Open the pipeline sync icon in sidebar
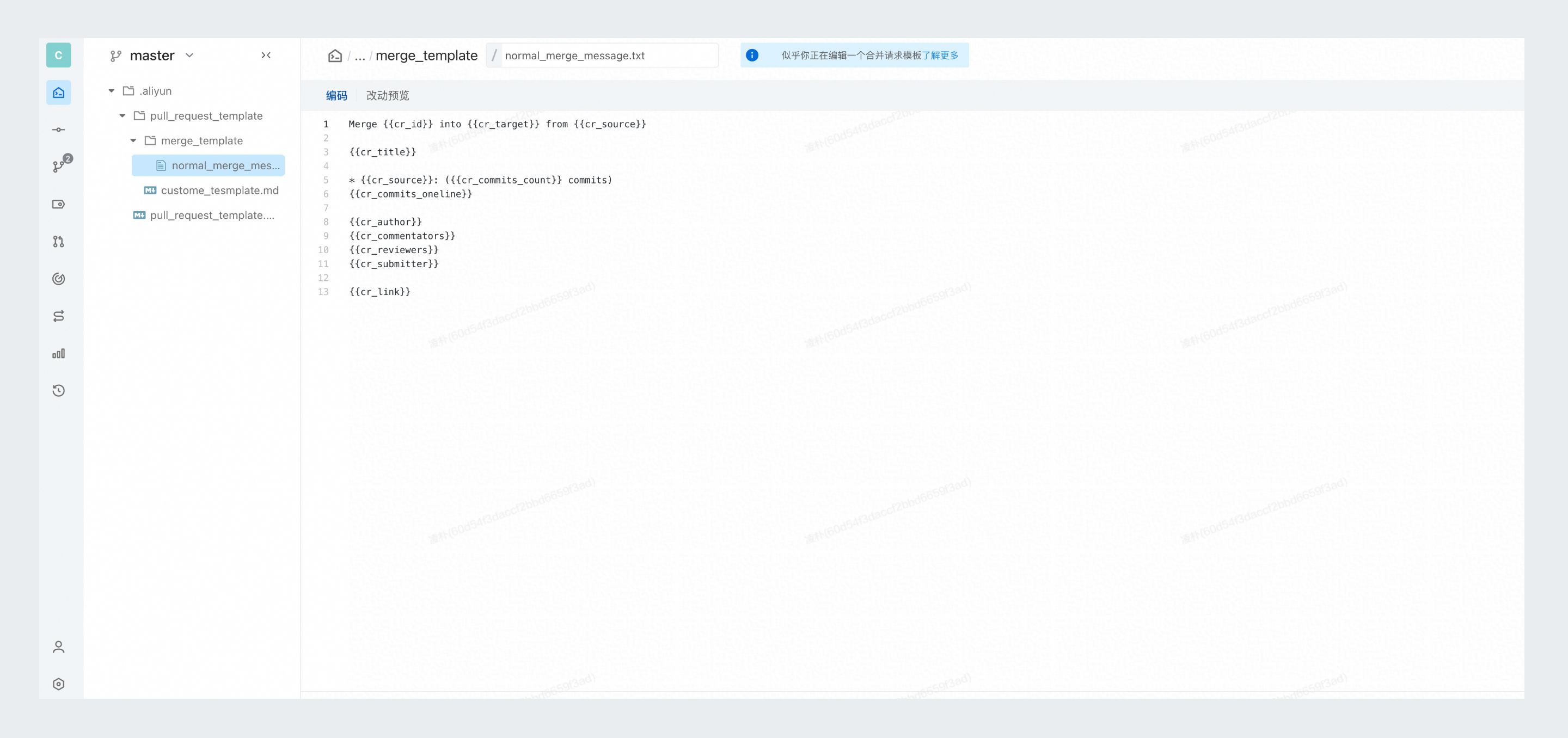This screenshot has width=1568, height=738. tap(58, 316)
